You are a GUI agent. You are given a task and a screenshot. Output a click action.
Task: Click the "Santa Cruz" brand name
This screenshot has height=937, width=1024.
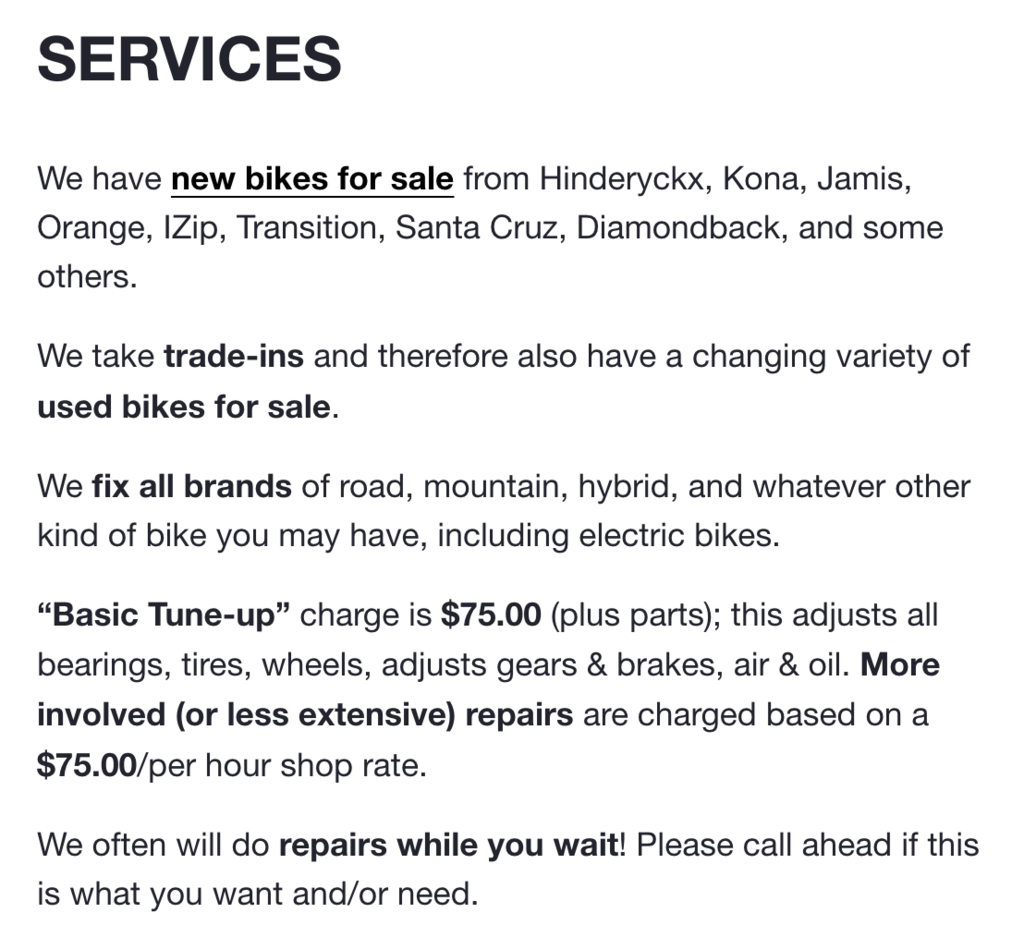[477, 228]
